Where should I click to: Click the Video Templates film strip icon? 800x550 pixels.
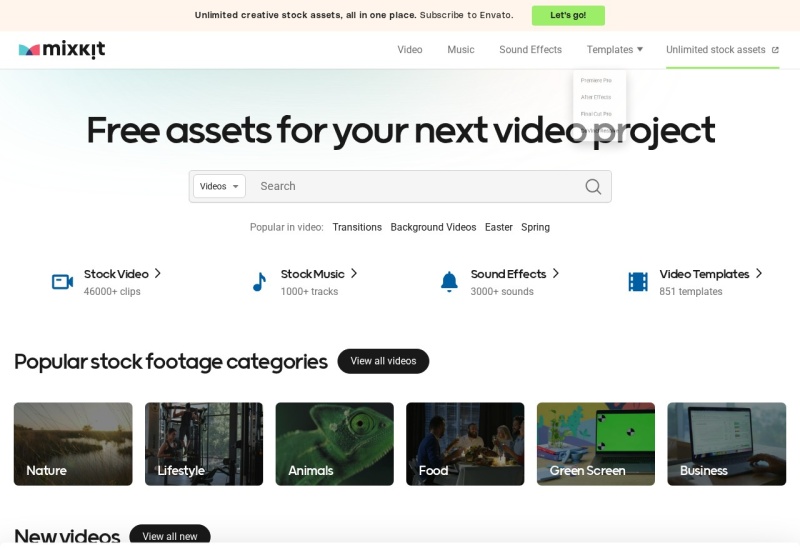pos(638,282)
